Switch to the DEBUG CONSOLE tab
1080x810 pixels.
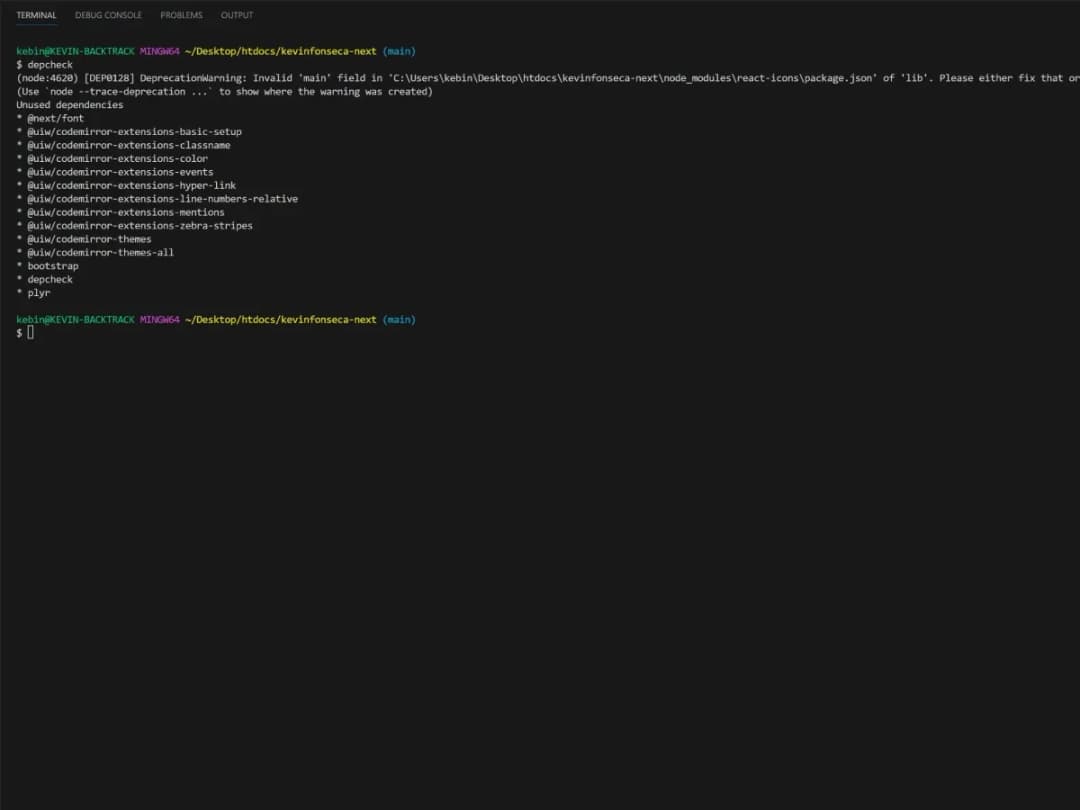pos(108,14)
